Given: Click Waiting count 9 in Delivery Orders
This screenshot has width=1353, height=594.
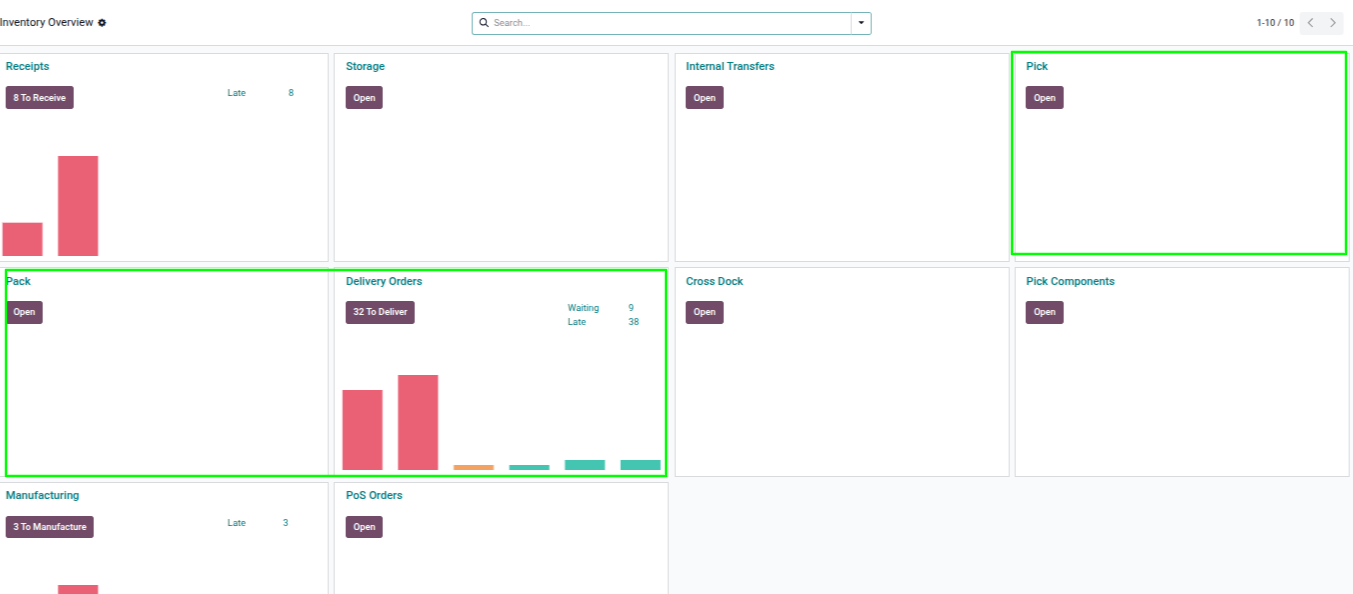Looking at the screenshot, I should pyautogui.click(x=631, y=308).
